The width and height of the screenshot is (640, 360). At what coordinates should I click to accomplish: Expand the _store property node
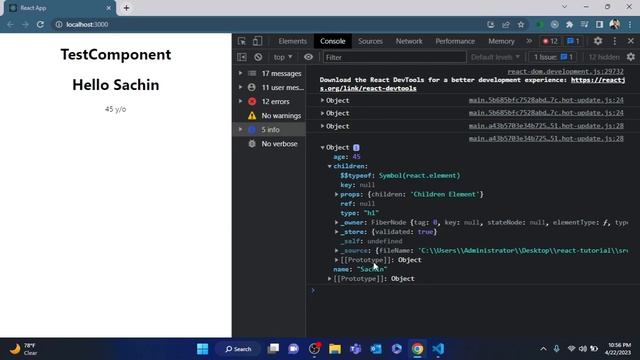click(337, 232)
